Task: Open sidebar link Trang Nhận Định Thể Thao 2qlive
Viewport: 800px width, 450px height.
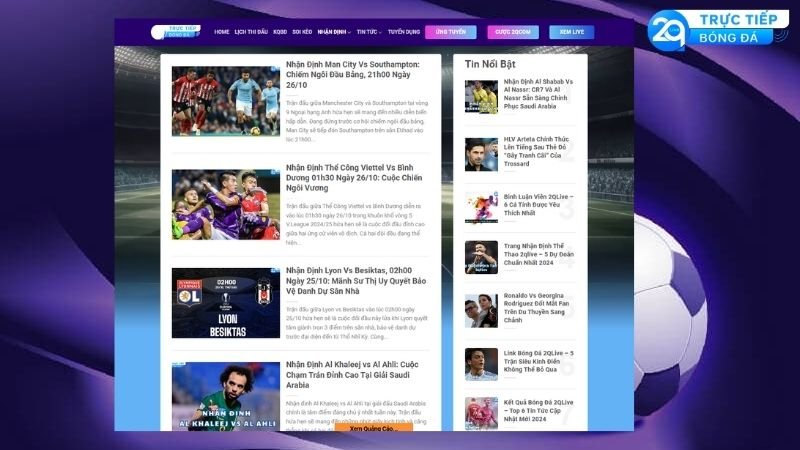Action: pos(539,254)
